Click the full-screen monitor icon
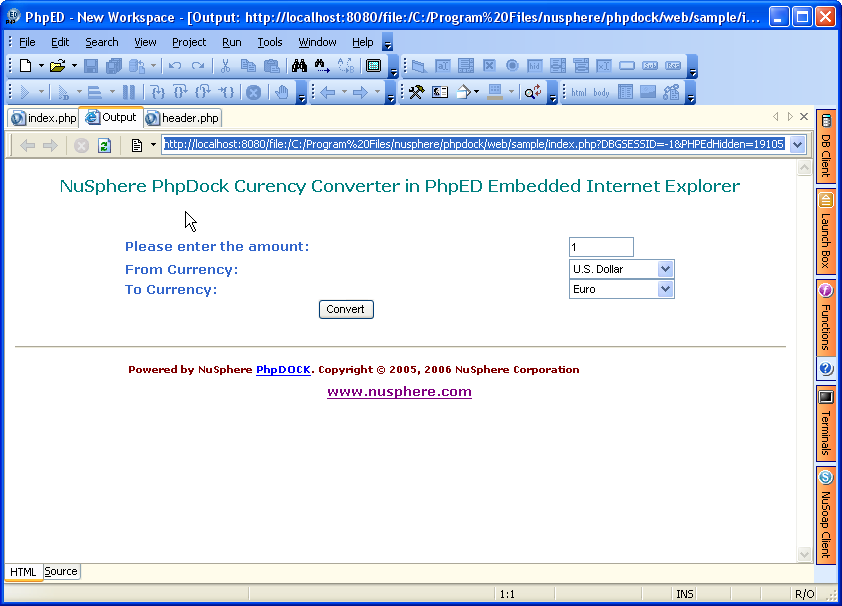This screenshot has width=842, height=606. click(x=373, y=66)
